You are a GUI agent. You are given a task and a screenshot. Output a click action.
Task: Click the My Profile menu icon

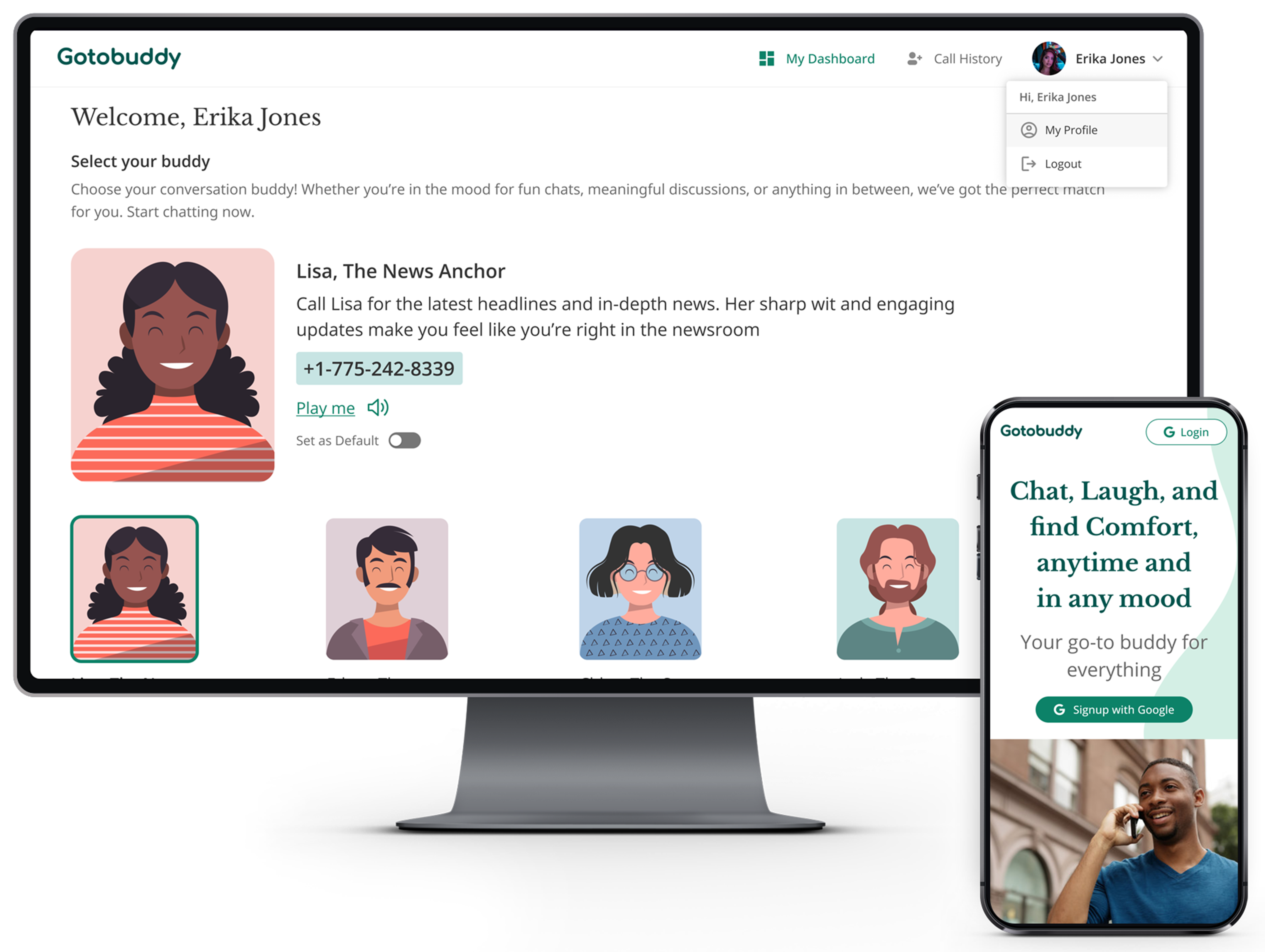pyautogui.click(x=1029, y=130)
